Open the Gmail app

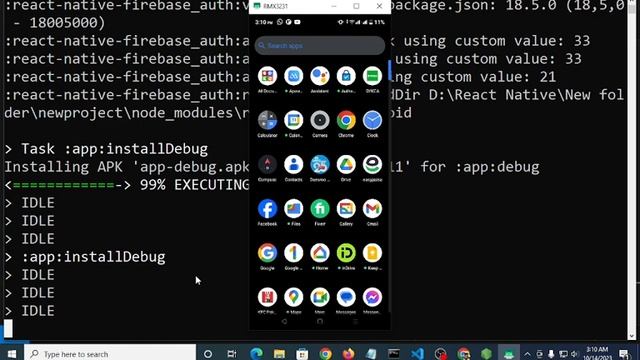[372, 209]
